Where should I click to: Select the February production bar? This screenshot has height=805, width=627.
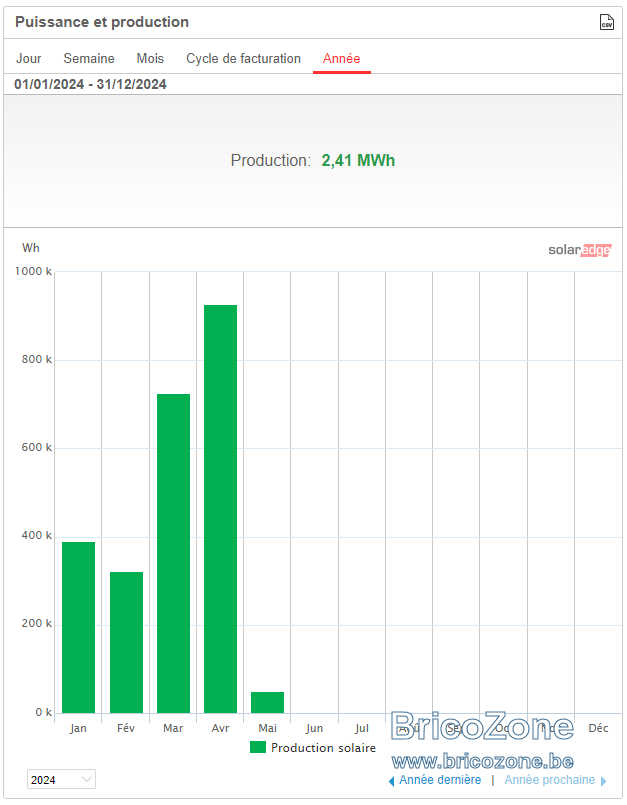click(x=126, y=642)
